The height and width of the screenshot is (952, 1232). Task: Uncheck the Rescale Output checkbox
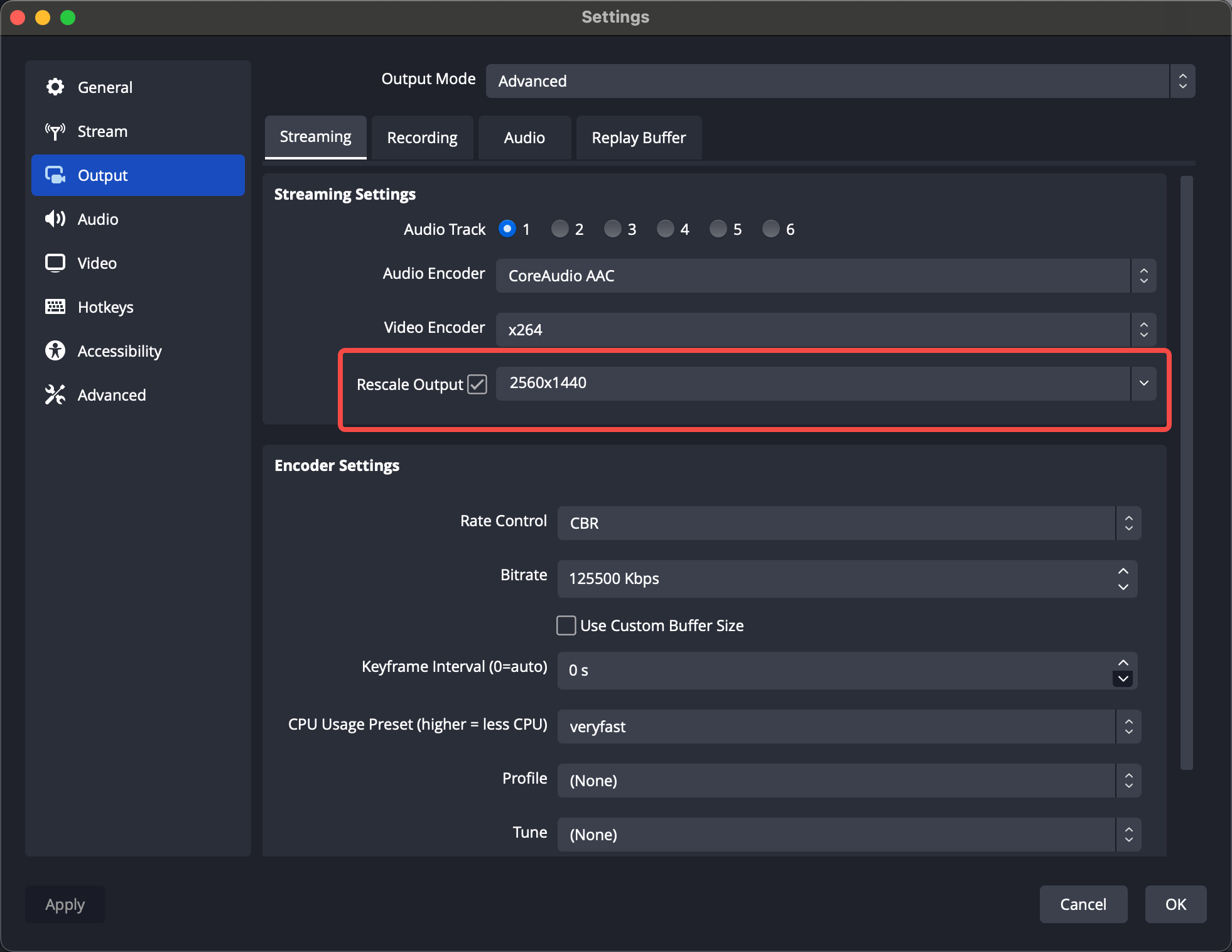tap(477, 384)
